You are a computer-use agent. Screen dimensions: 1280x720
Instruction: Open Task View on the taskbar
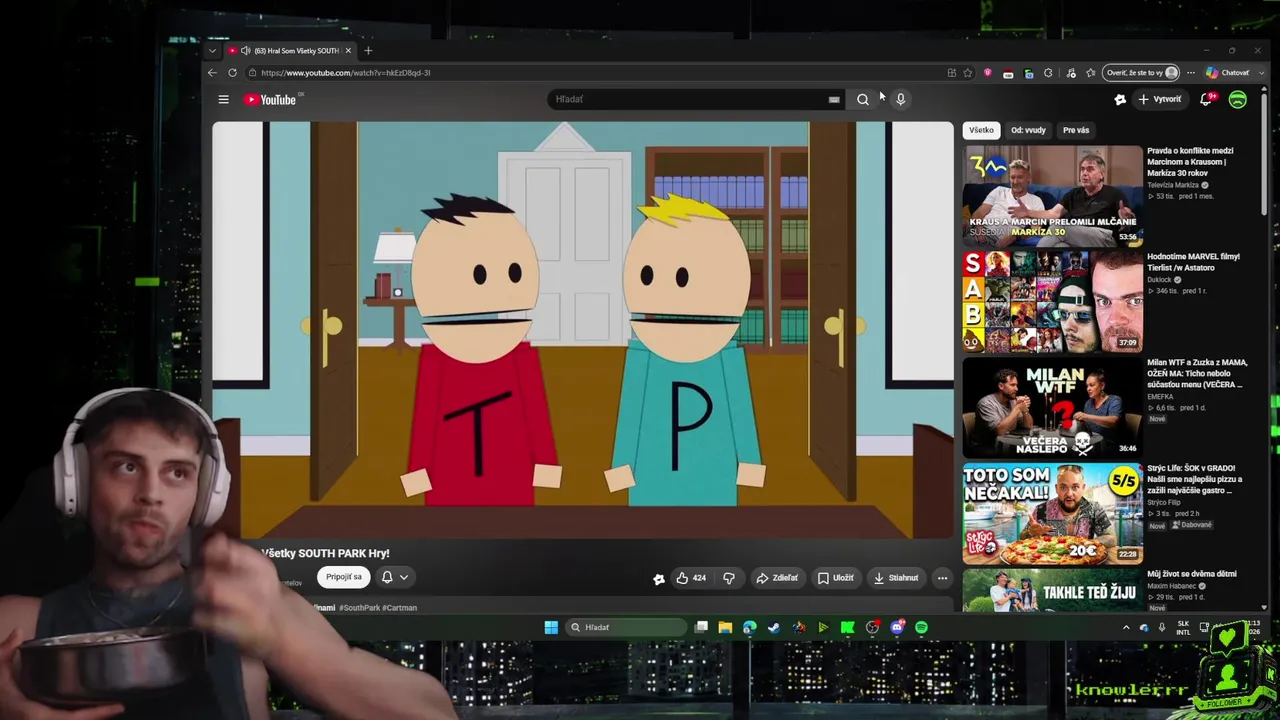(x=701, y=627)
